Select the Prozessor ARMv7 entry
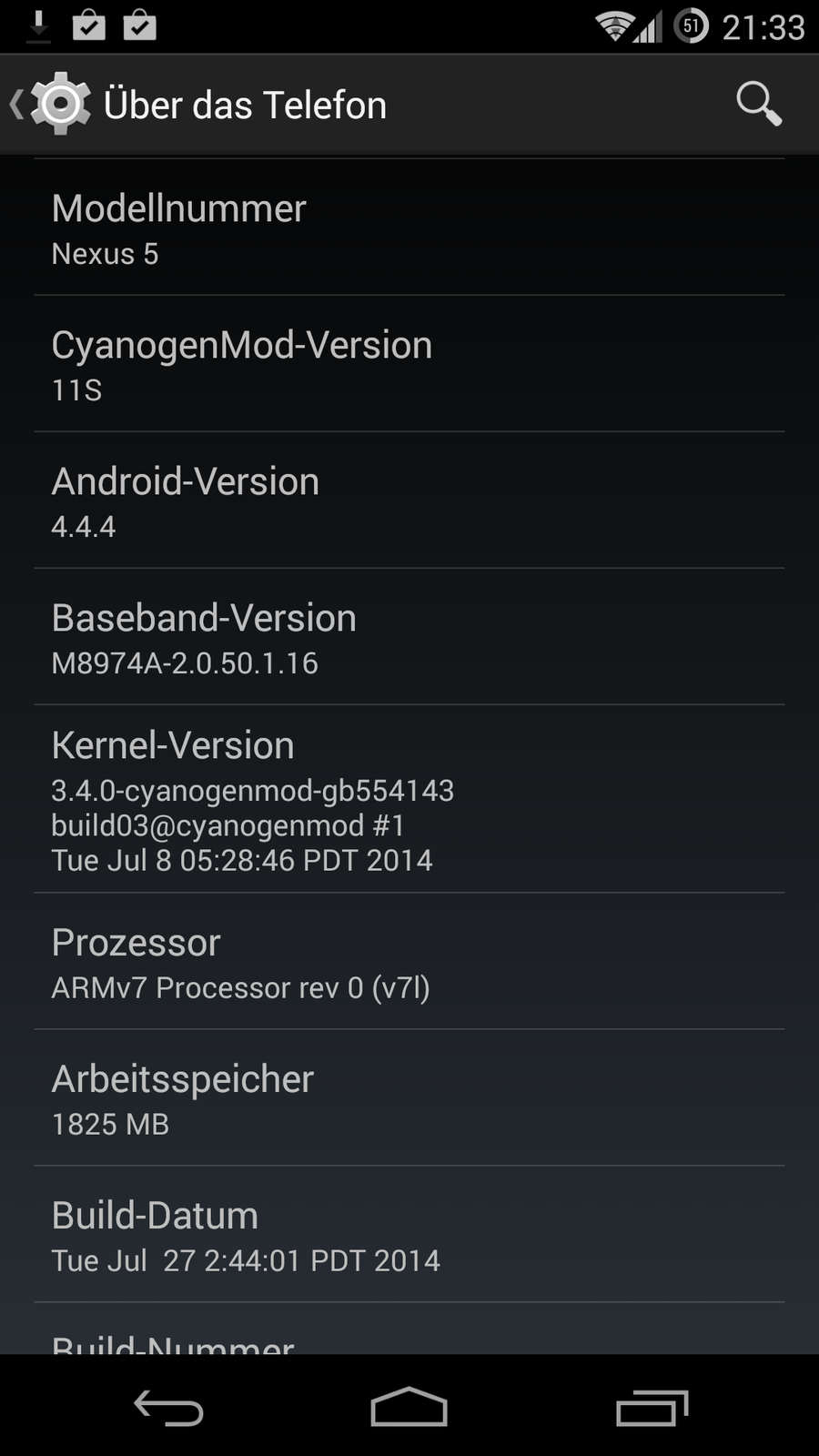The image size is (819, 1456). (409, 962)
